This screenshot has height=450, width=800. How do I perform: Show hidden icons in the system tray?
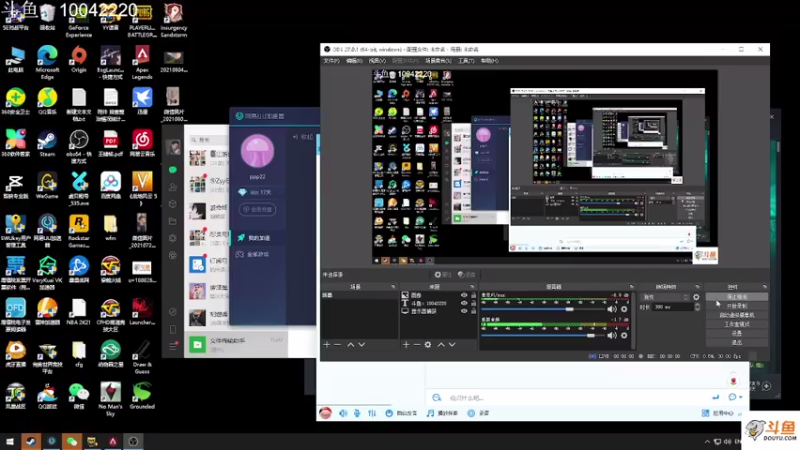pos(707,442)
